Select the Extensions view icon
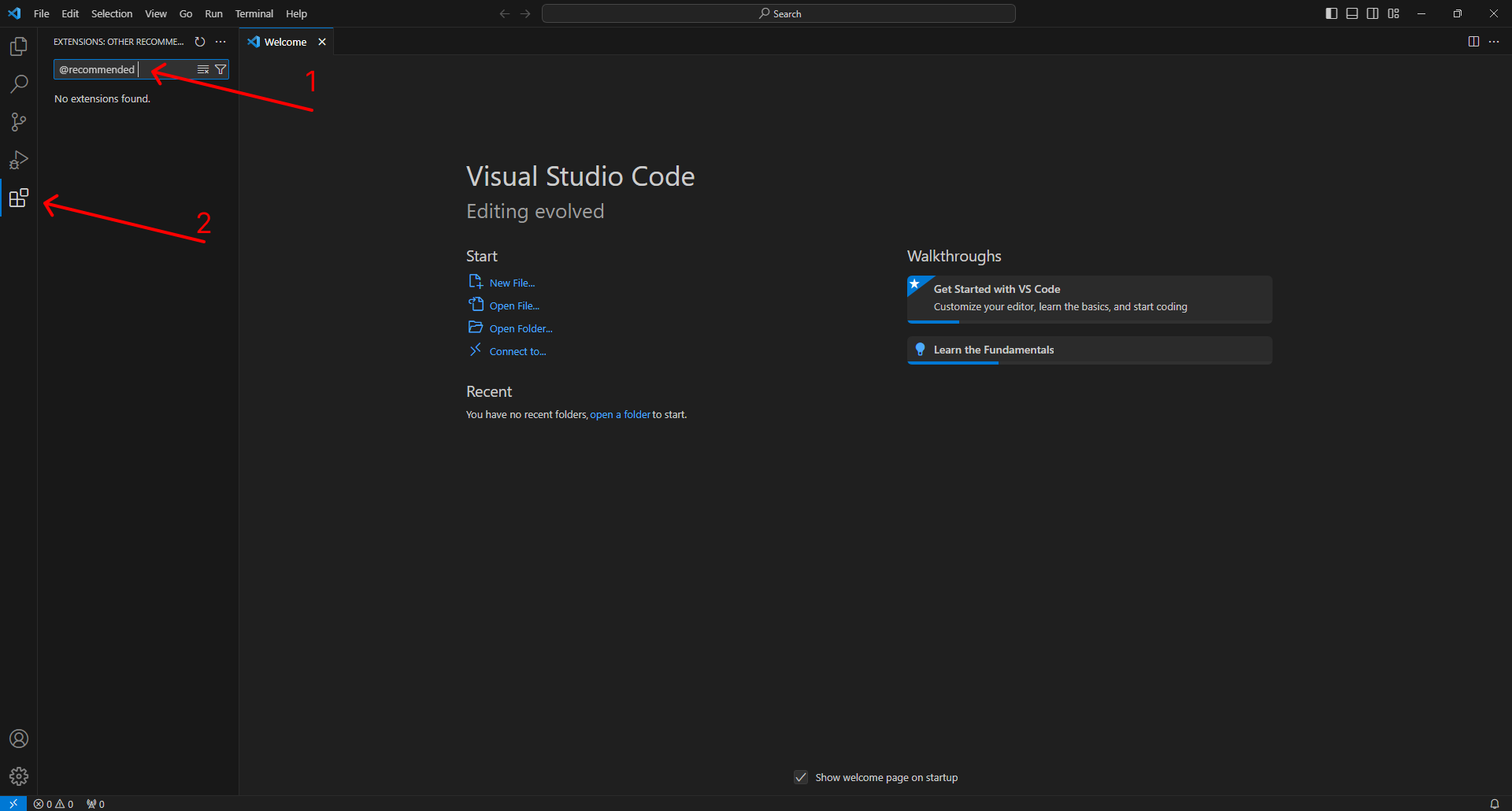This screenshot has height=811, width=1512. click(x=19, y=198)
